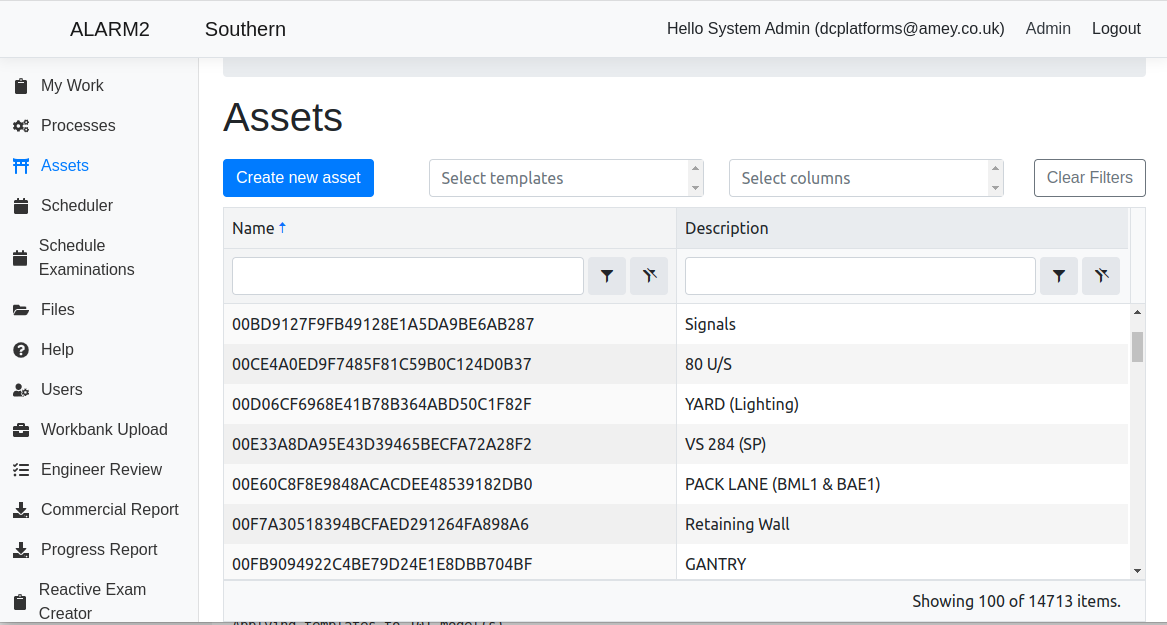The height and width of the screenshot is (625, 1167).
Task: Click the Clear Filters button
Action: pos(1090,178)
